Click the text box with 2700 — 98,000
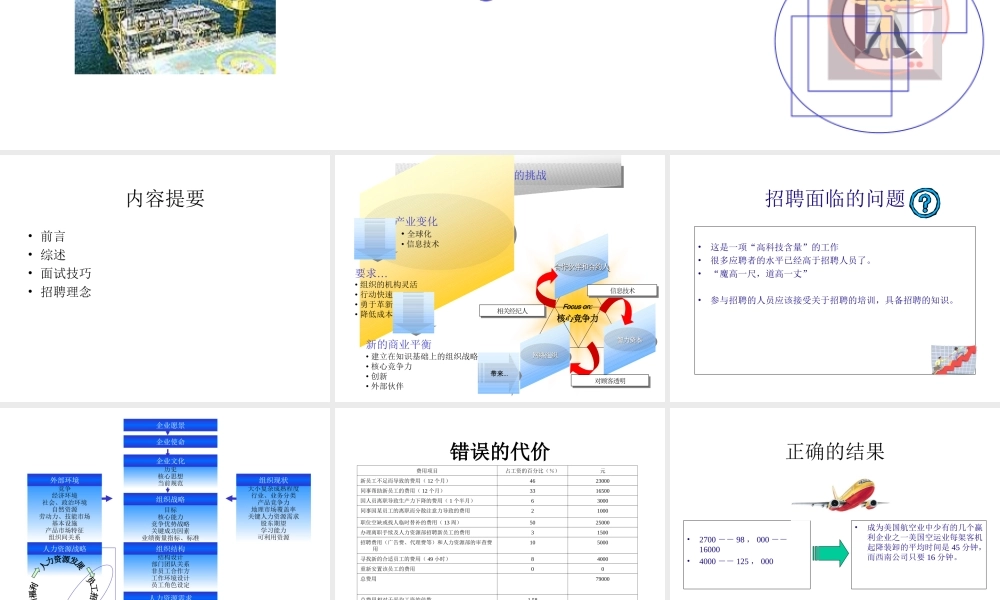 747,554
